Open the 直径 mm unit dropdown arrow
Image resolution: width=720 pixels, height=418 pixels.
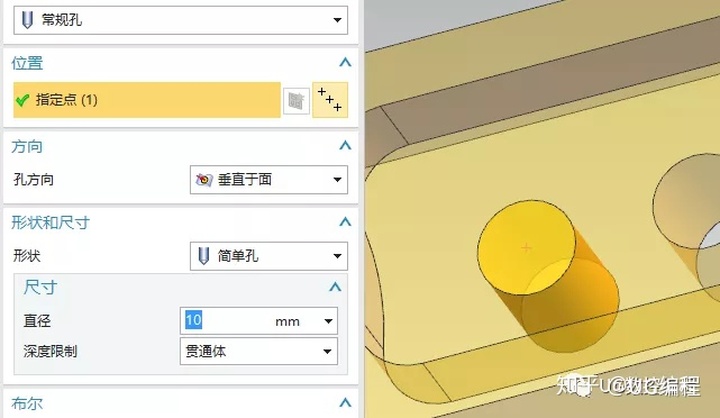coord(328,321)
